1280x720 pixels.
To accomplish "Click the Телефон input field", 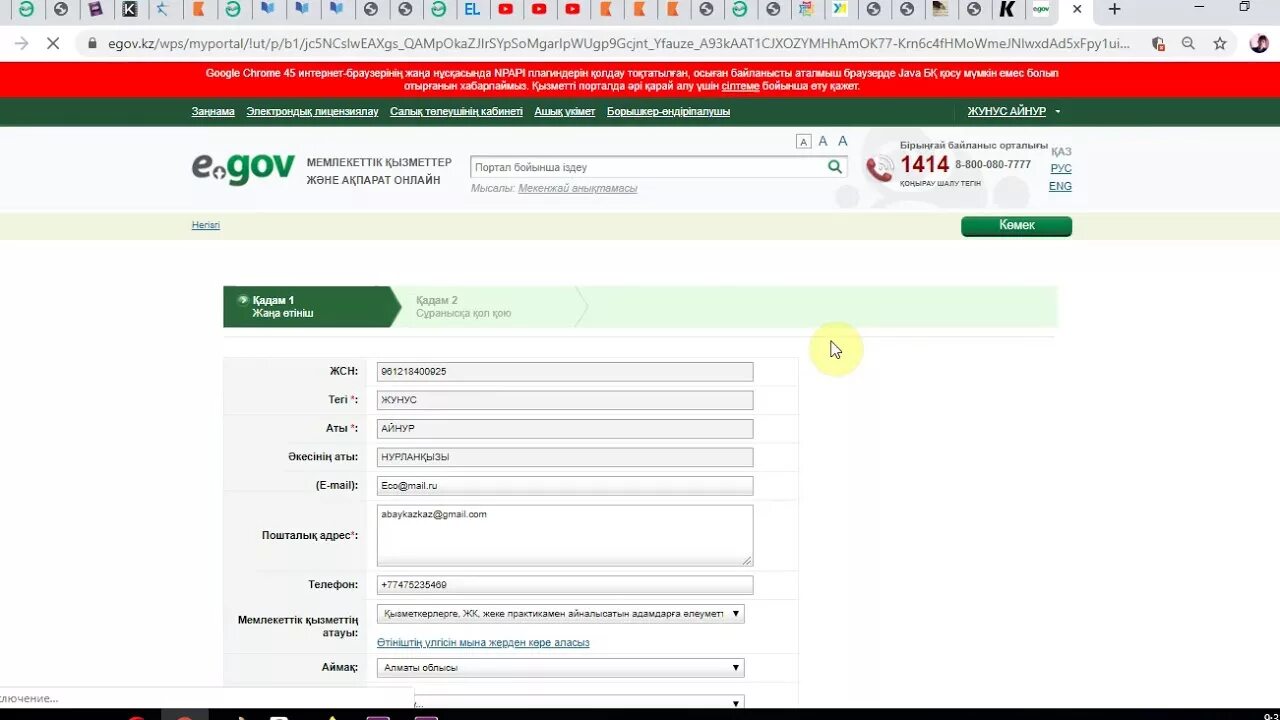I will pos(565,585).
